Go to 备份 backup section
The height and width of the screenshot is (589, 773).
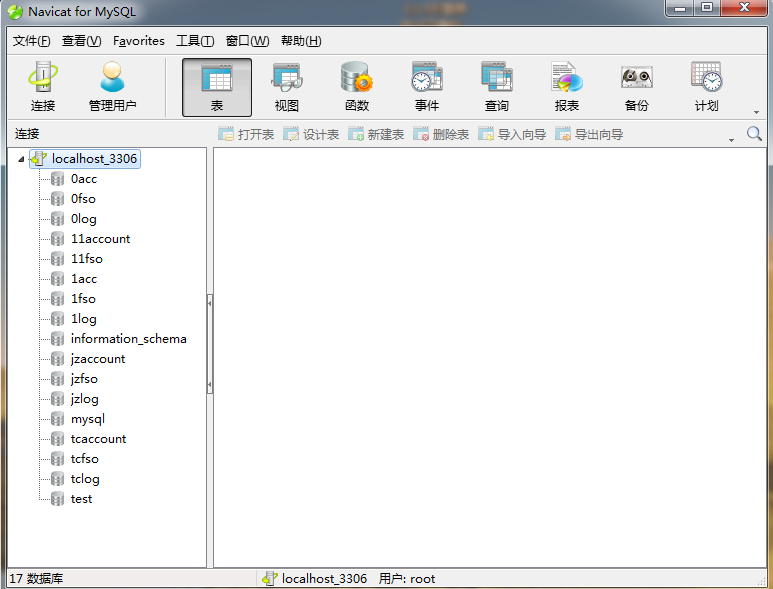click(637, 87)
